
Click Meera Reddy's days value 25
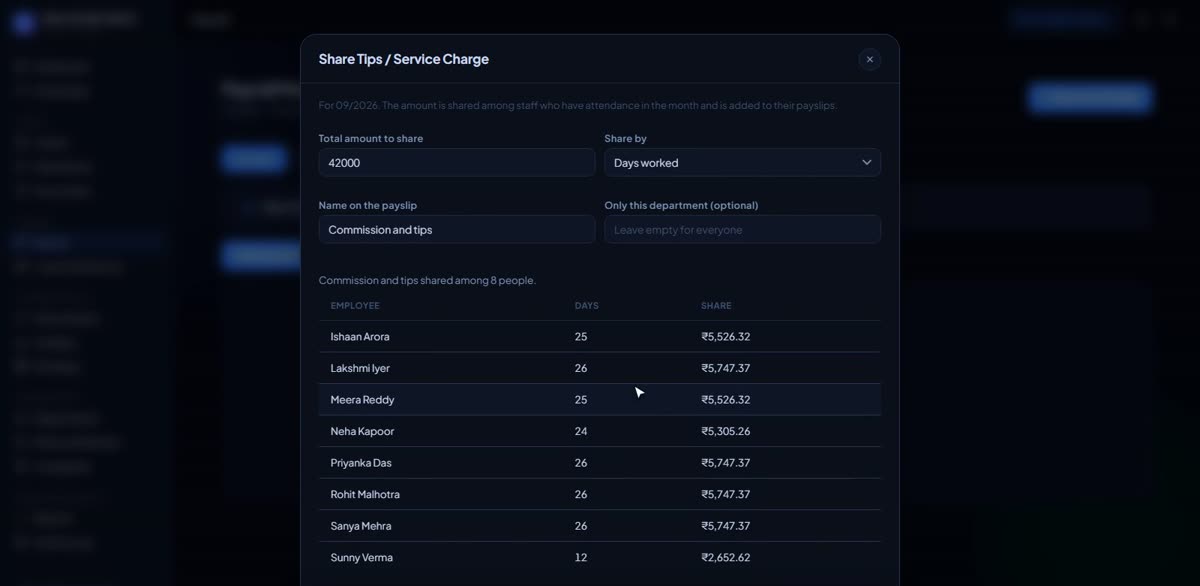[x=581, y=400]
